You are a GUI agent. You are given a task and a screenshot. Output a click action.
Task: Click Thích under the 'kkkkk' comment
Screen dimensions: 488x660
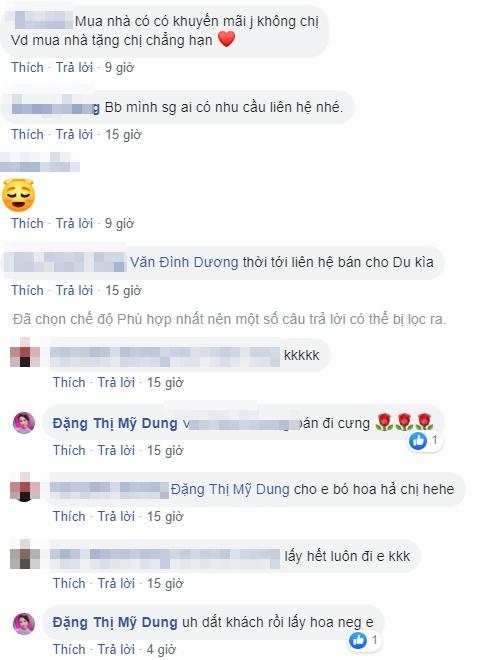pyautogui.click(x=69, y=383)
